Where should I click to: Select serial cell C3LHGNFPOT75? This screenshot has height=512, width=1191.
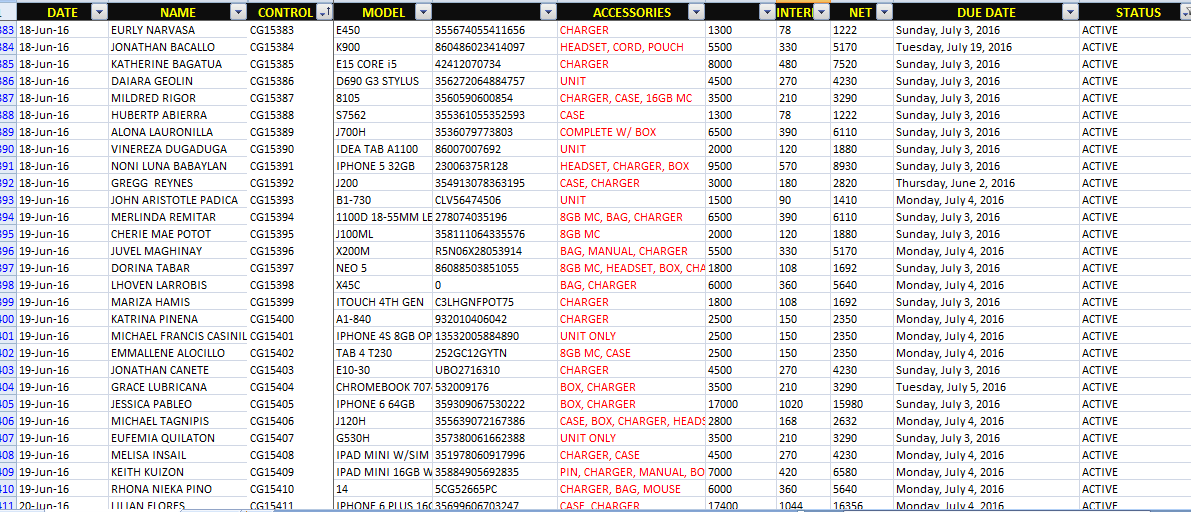click(494, 302)
